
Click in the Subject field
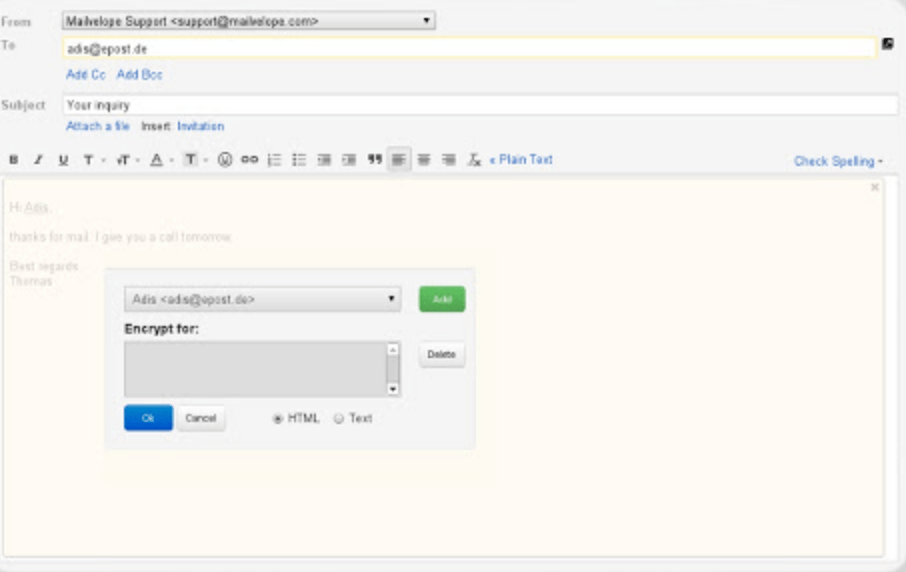481,105
